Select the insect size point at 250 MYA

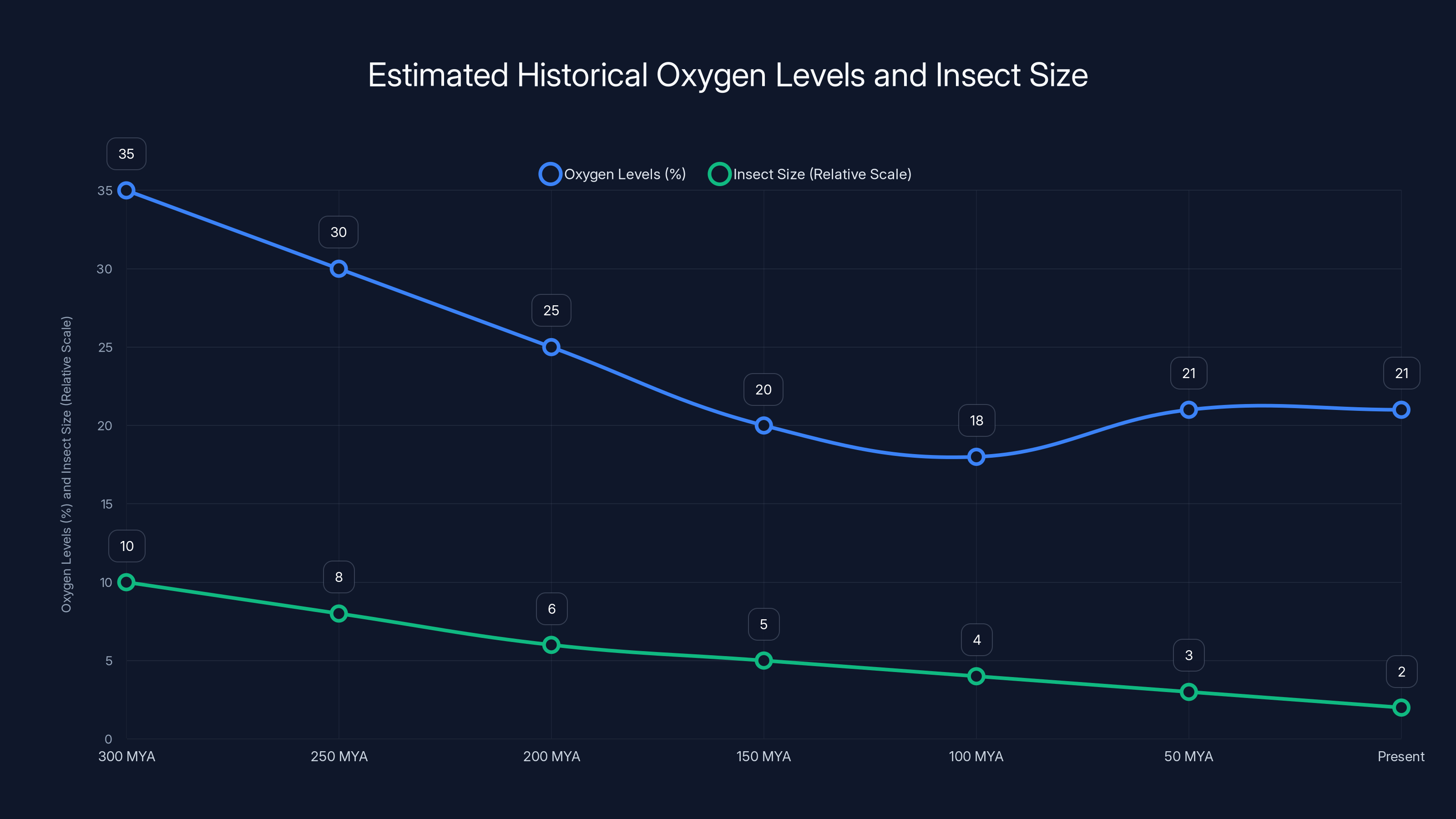point(339,614)
